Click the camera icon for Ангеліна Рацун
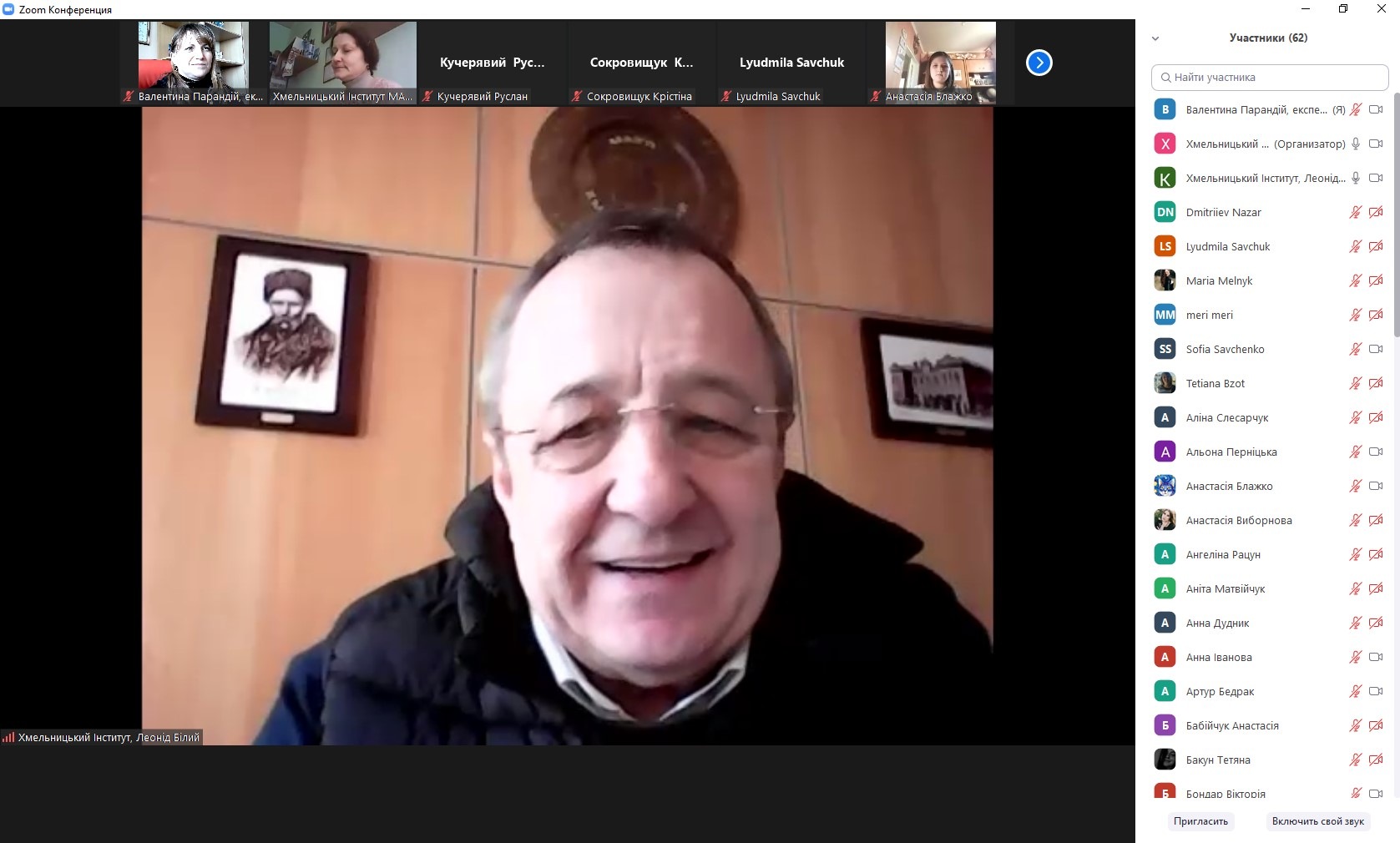 (1376, 554)
